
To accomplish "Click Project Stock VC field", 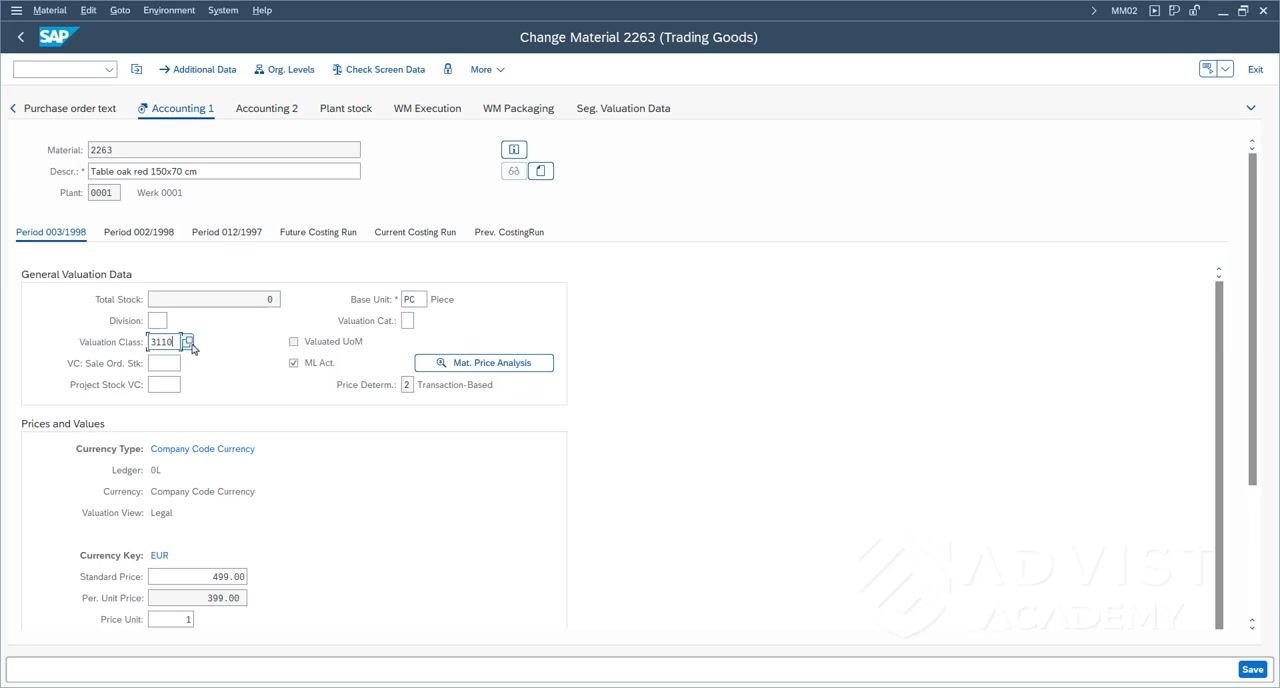I will coord(164,385).
